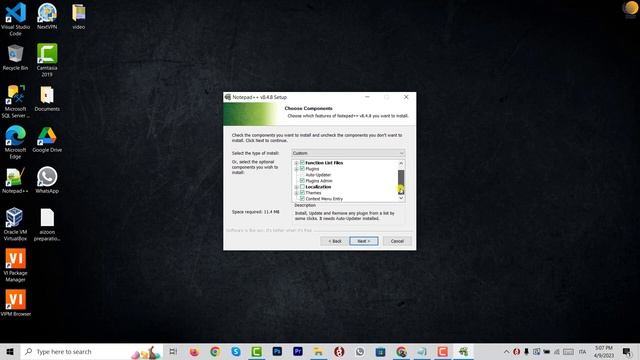Show hidden system tray icons chevron
640x360 pixels.
(x=506, y=351)
